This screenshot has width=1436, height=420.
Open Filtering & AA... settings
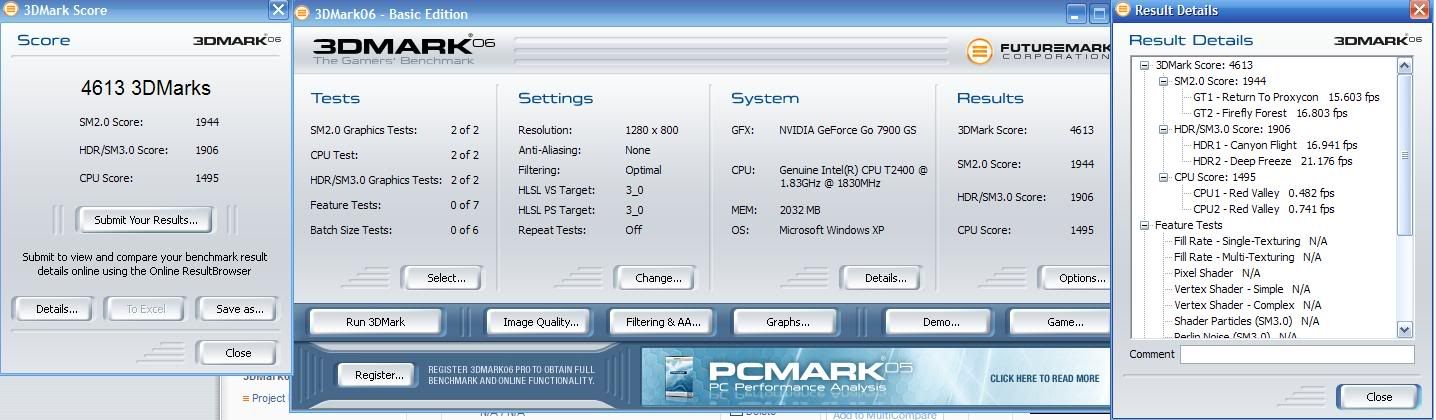pos(662,322)
